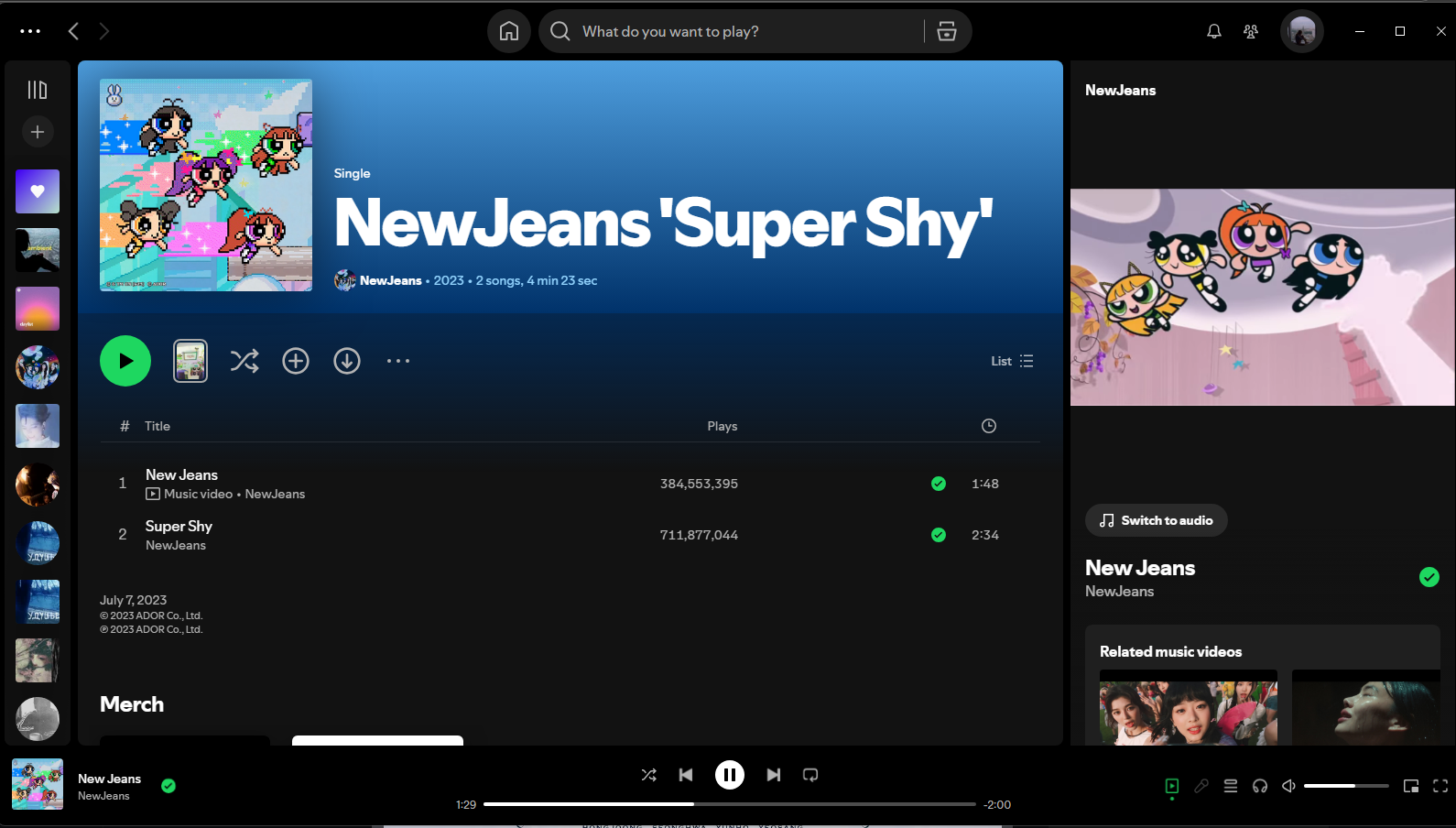Image resolution: width=1456 pixels, height=828 pixels.
Task: Go forward using the right arrow
Action: coord(103,31)
